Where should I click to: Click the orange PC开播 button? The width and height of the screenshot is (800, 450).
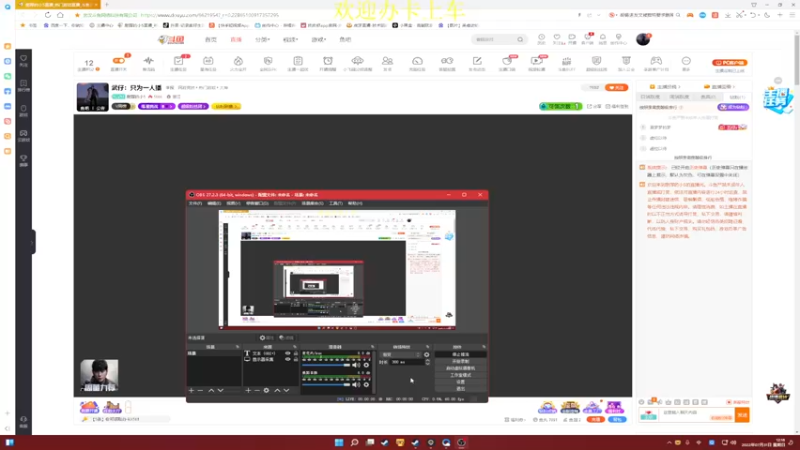coord(730,63)
